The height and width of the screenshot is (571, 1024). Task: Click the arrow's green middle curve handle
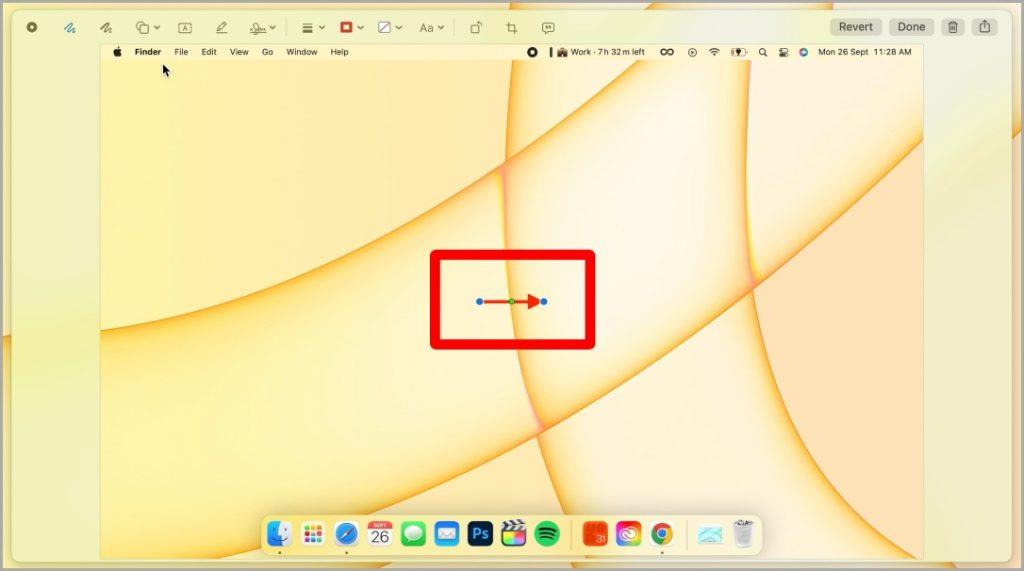point(511,301)
